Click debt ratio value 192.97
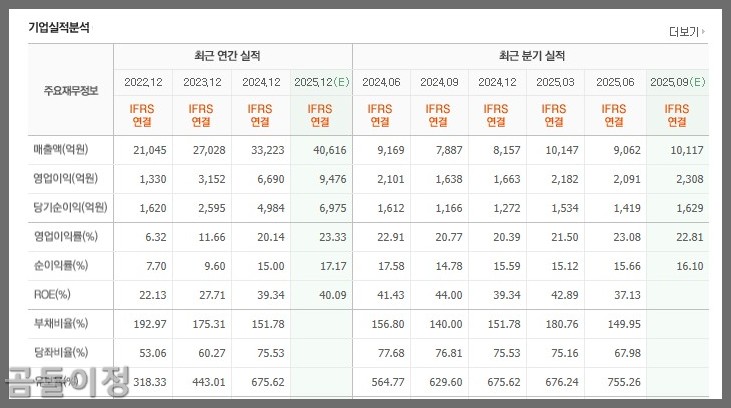Viewport: 731px width, 408px height. pyautogui.click(x=150, y=324)
